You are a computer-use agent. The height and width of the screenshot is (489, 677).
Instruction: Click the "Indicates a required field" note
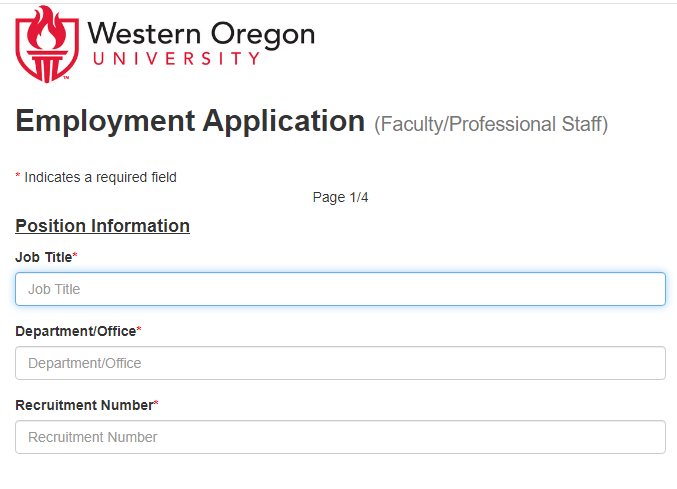100,177
